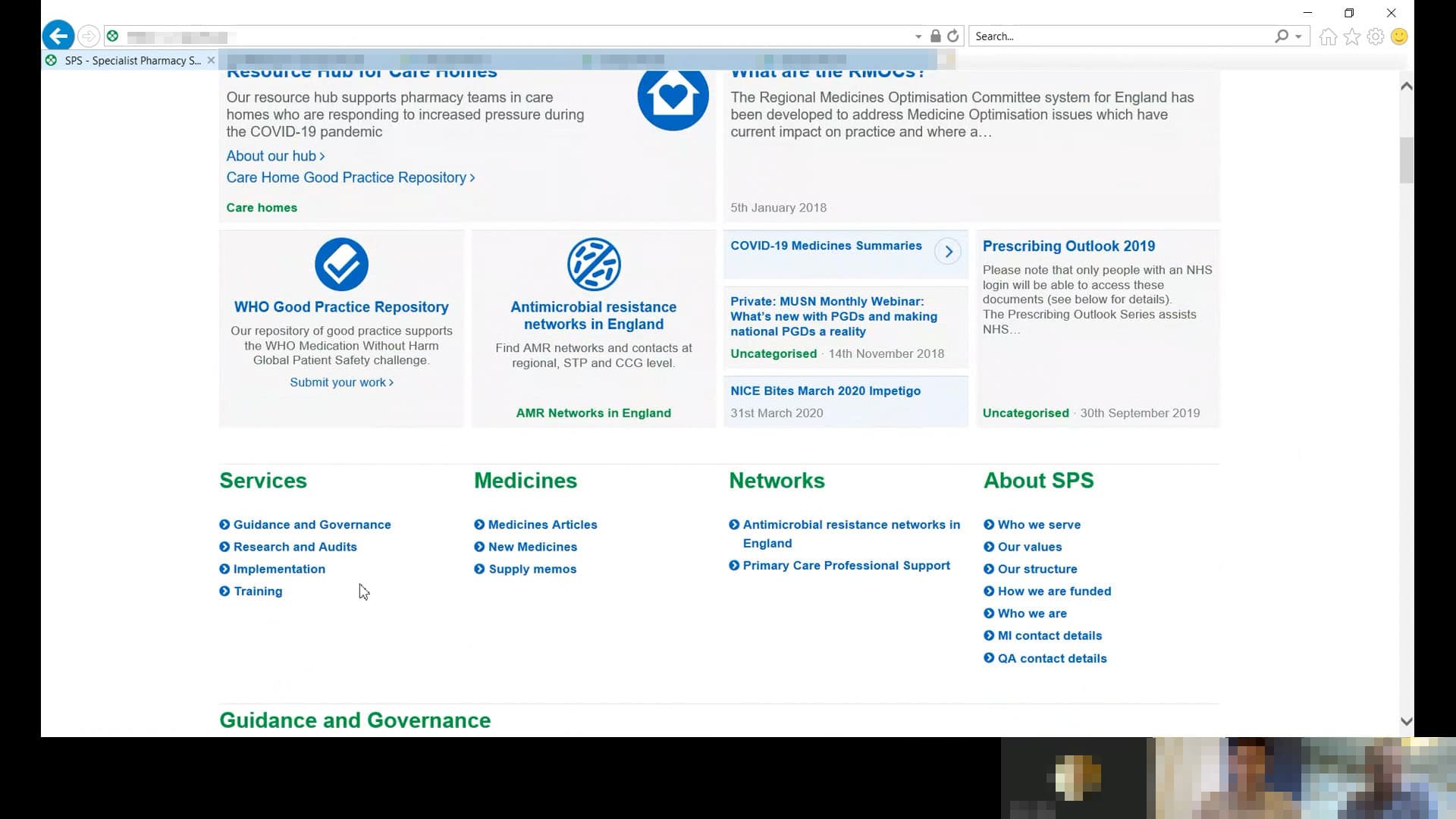Click the site favicon in the address bar
Viewport: 1456px width, 819px height.
tap(112, 36)
